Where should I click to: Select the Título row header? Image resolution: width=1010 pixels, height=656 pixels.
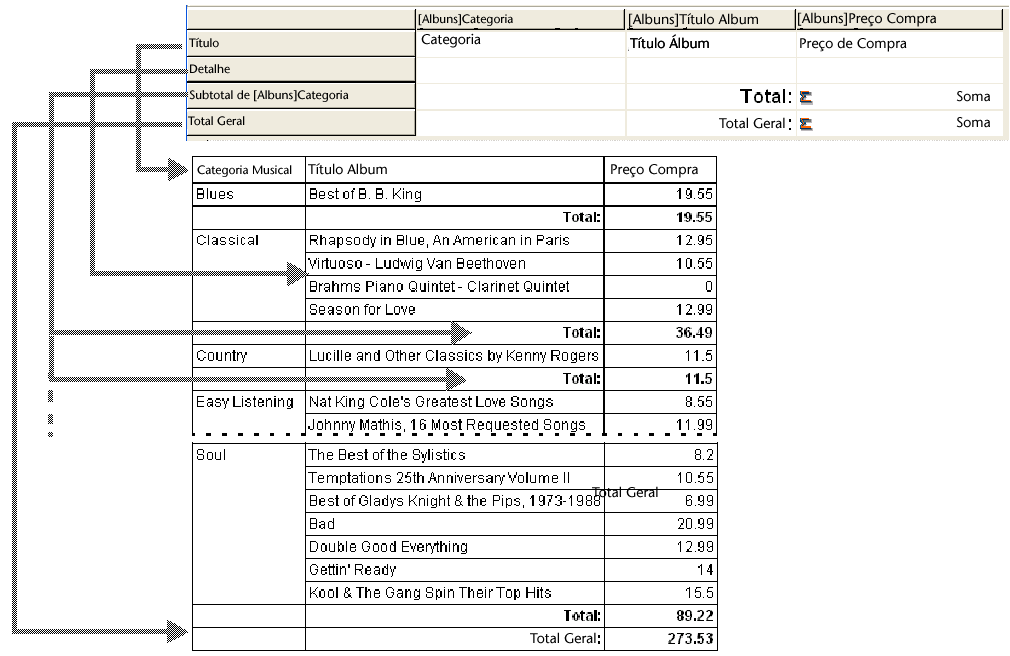300,43
